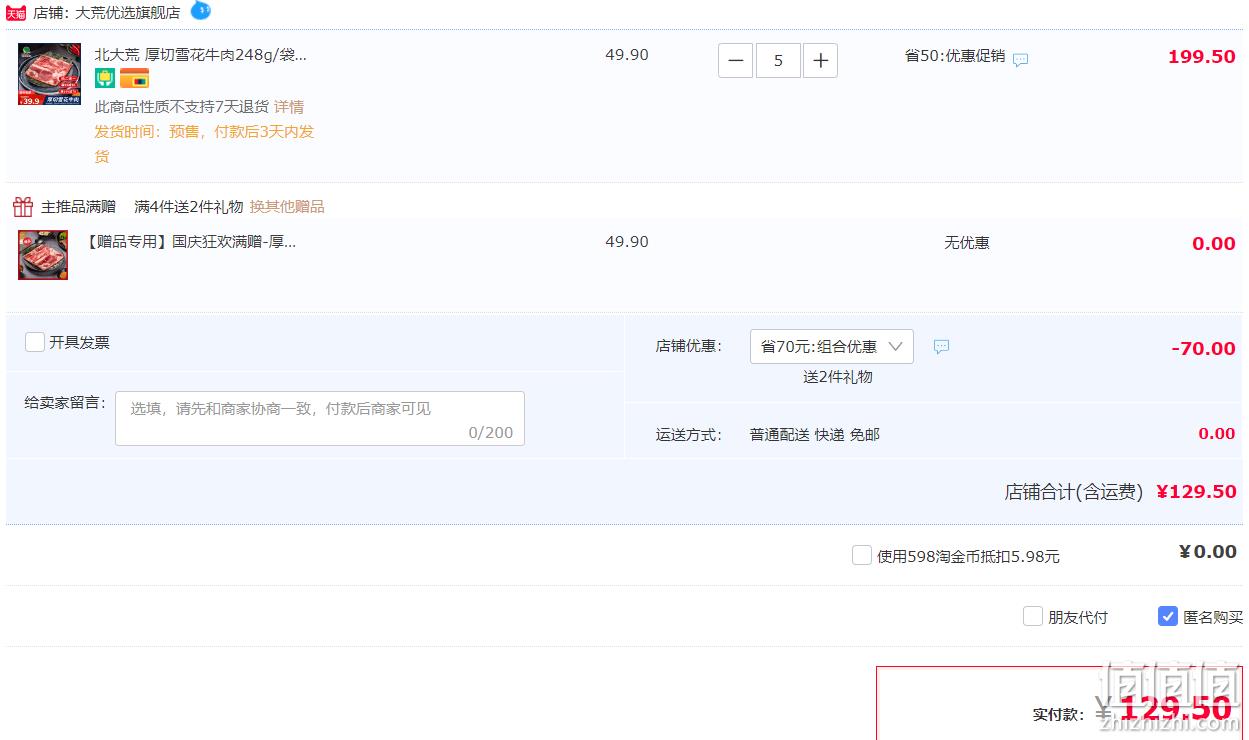Click the 无优惠 label in gift row
Viewport: 1249px width, 740px height.
pyautogui.click(x=967, y=243)
